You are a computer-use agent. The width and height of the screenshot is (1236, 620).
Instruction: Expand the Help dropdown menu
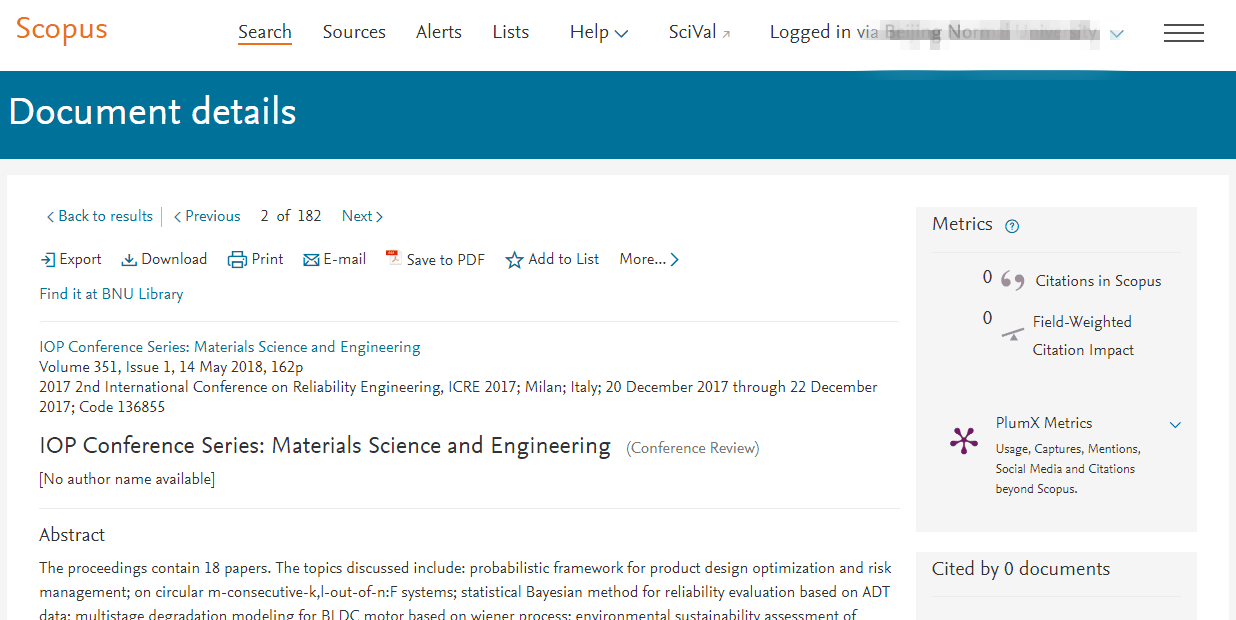tap(599, 33)
